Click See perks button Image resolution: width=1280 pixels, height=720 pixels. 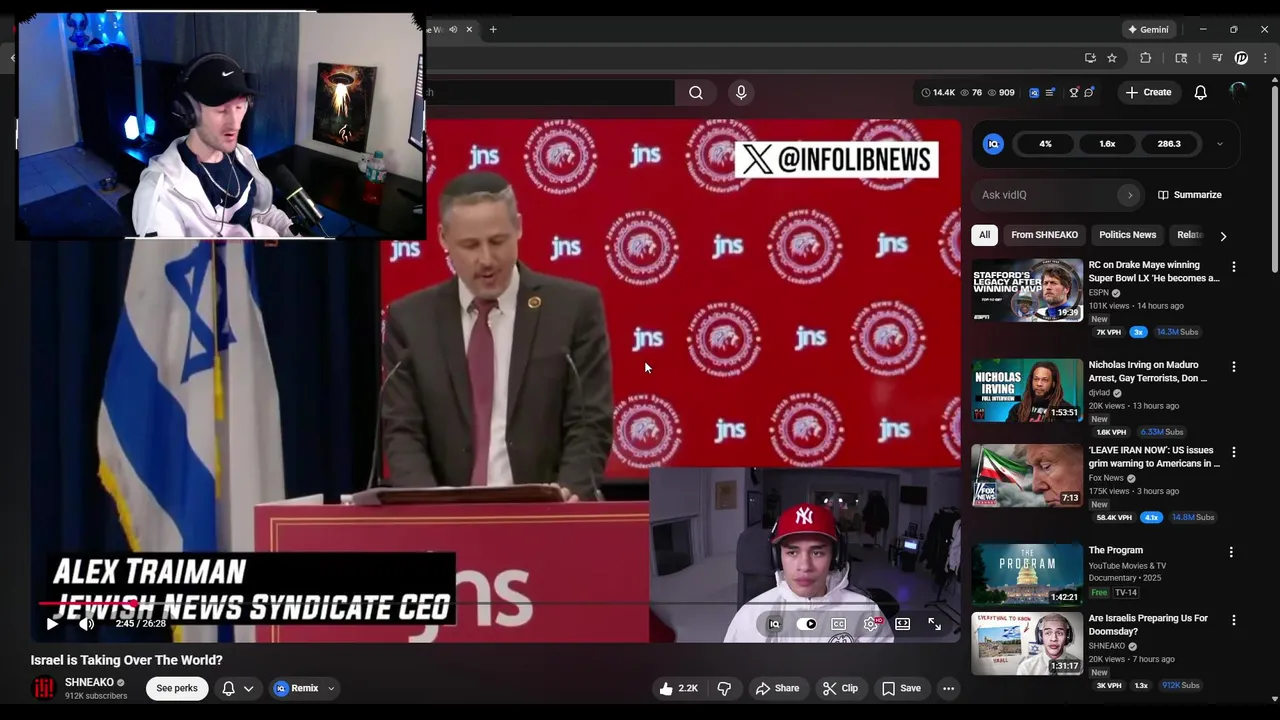pyautogui.click(x=177, y=688)
